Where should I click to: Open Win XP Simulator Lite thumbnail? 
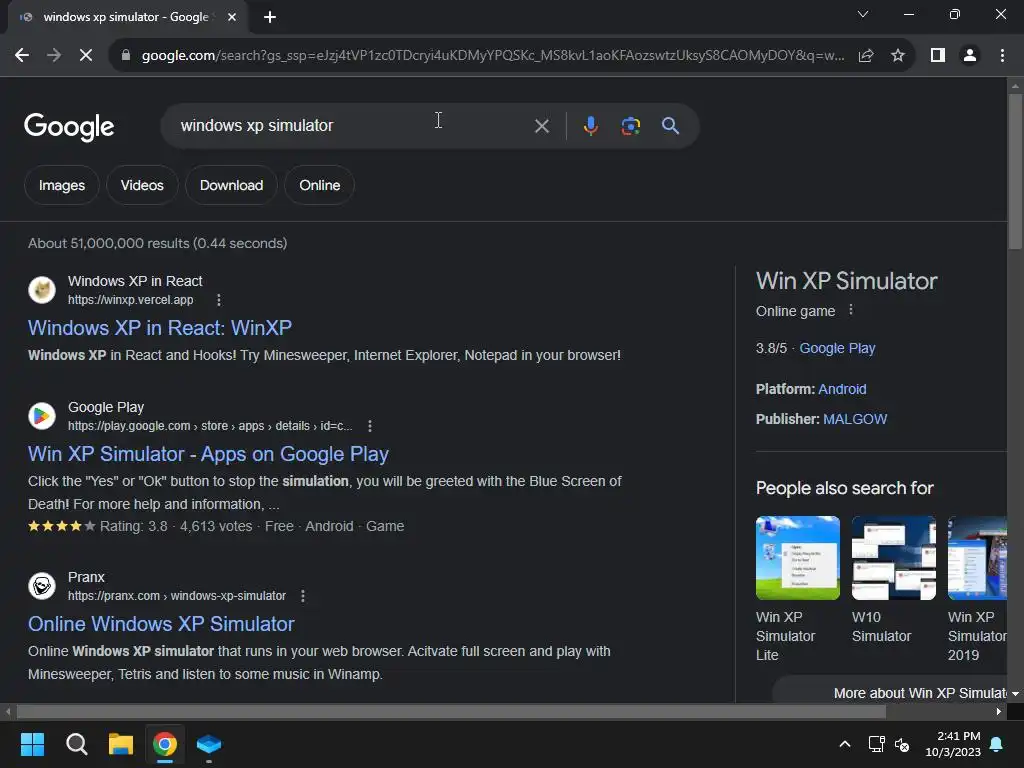coord(797,558)
